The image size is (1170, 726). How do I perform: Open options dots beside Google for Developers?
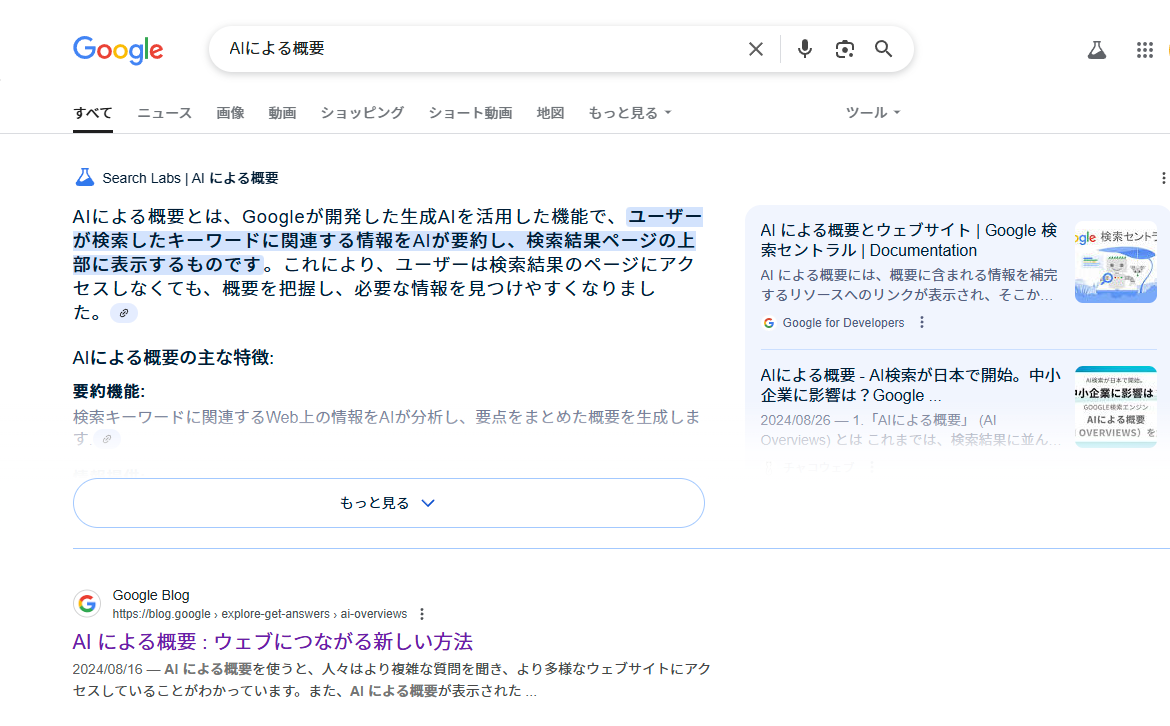(x=922, y=322)
